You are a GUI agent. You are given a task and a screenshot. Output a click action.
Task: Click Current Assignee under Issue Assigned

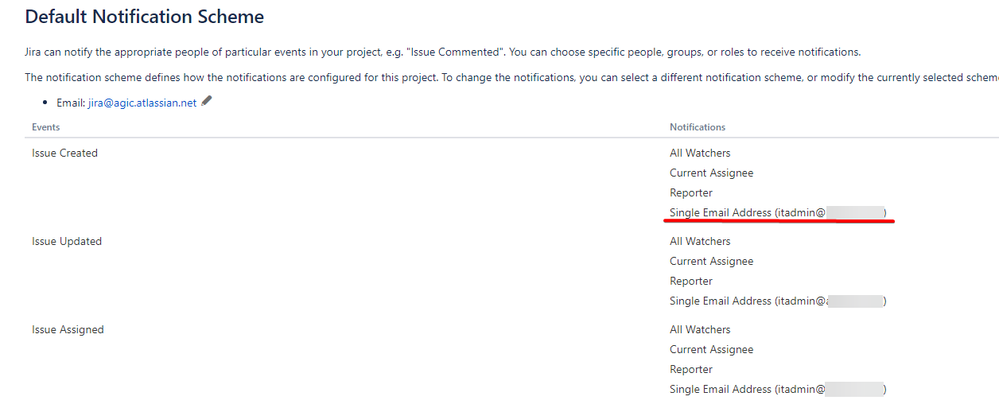(x=711, y=349)
